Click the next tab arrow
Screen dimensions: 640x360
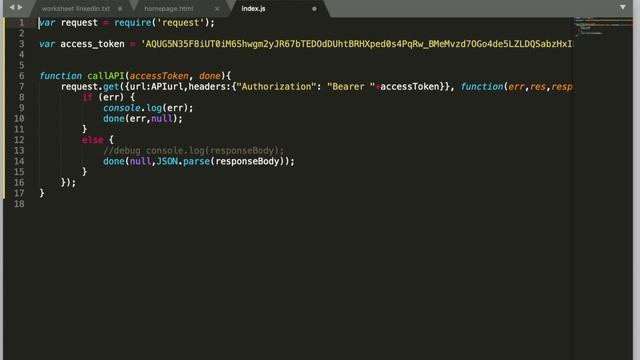pyautogui.click(x=20, y=7)
